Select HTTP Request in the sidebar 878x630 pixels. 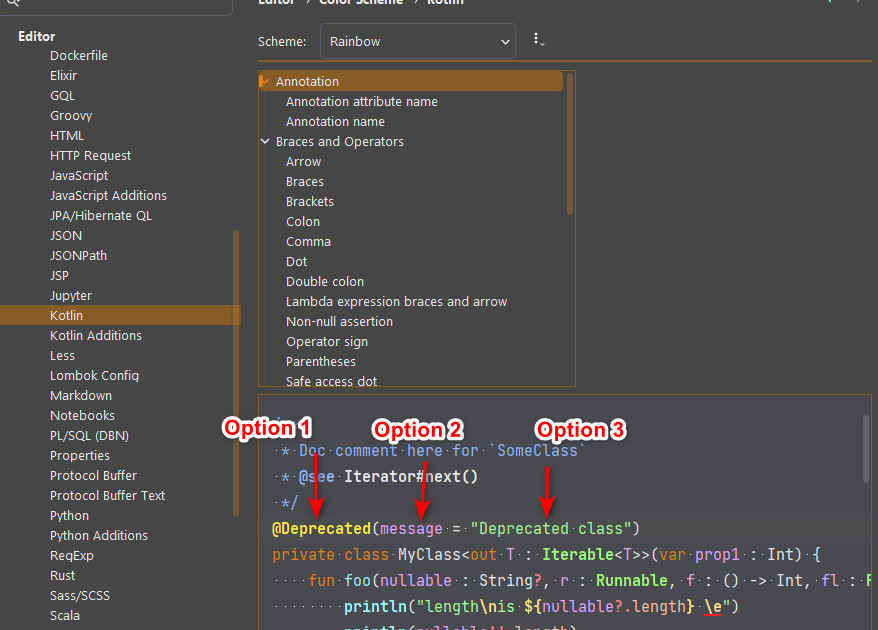(90, 155)
